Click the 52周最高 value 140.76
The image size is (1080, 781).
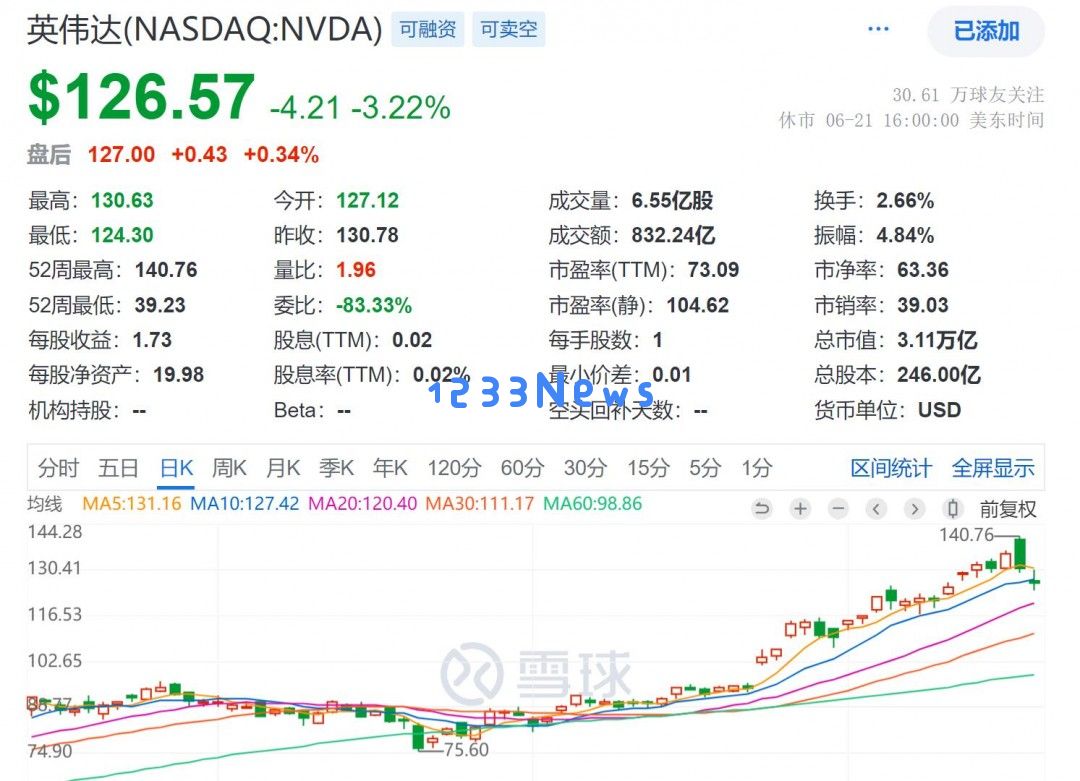(x=166, y=270)
